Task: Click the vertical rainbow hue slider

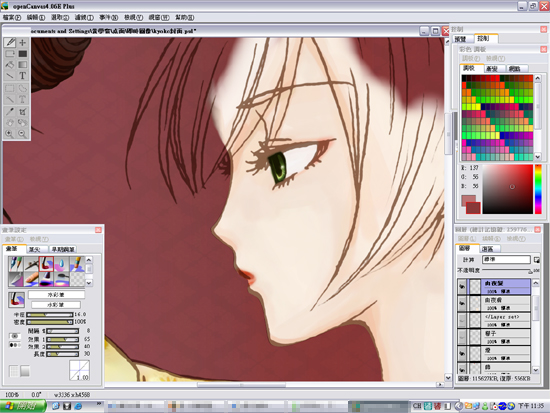Action: click(538, 189)
